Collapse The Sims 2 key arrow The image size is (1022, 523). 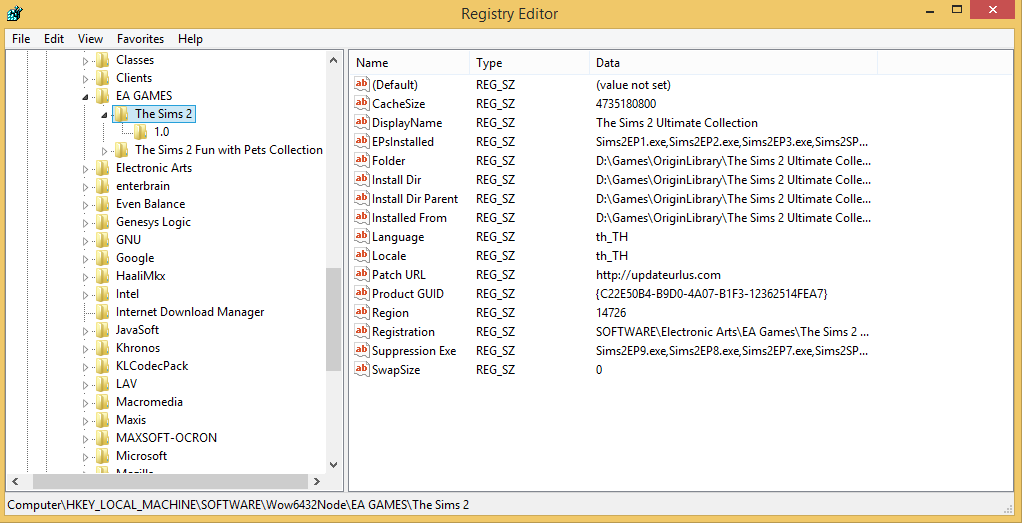click(104, 115)
